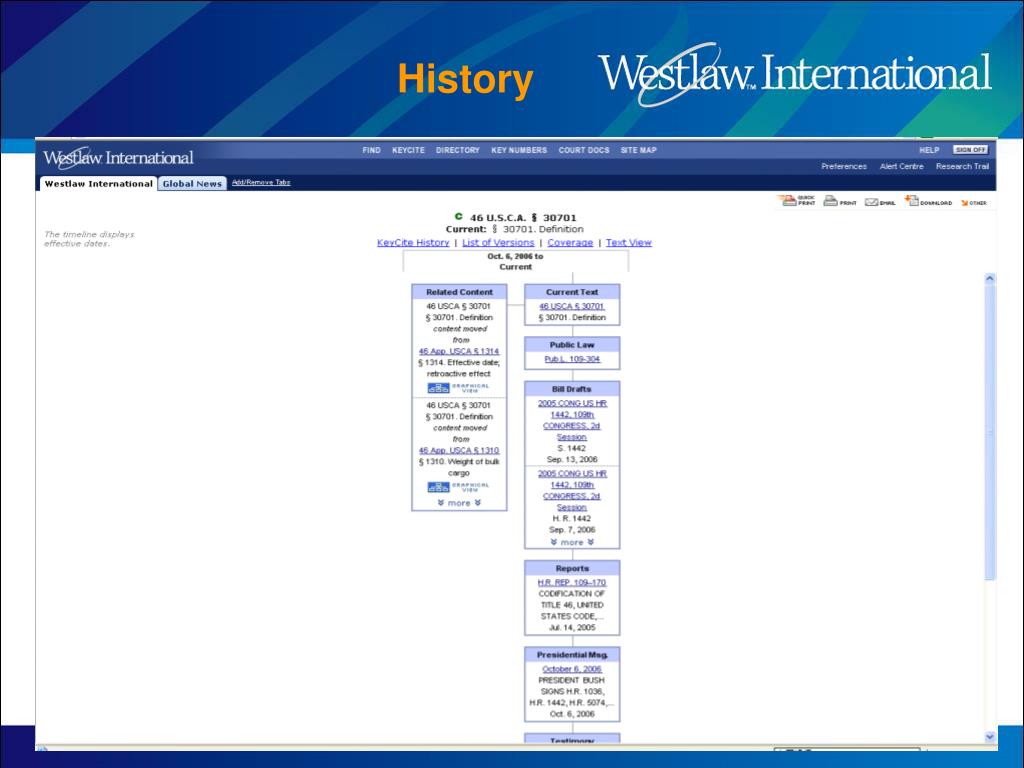Open bill draft link dated Sep. 7, 2006
The width and height of the screenshot is (1024, 768).
[572, 490]
